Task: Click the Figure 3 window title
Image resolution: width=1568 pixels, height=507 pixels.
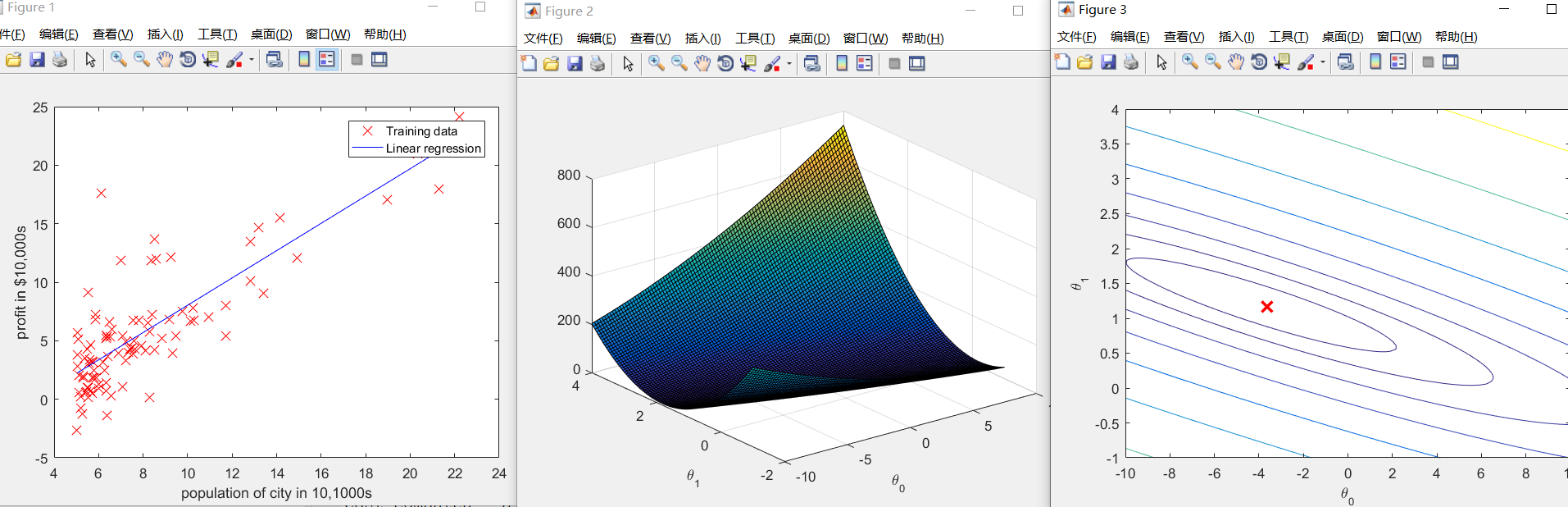Action: click(1102, 10)
